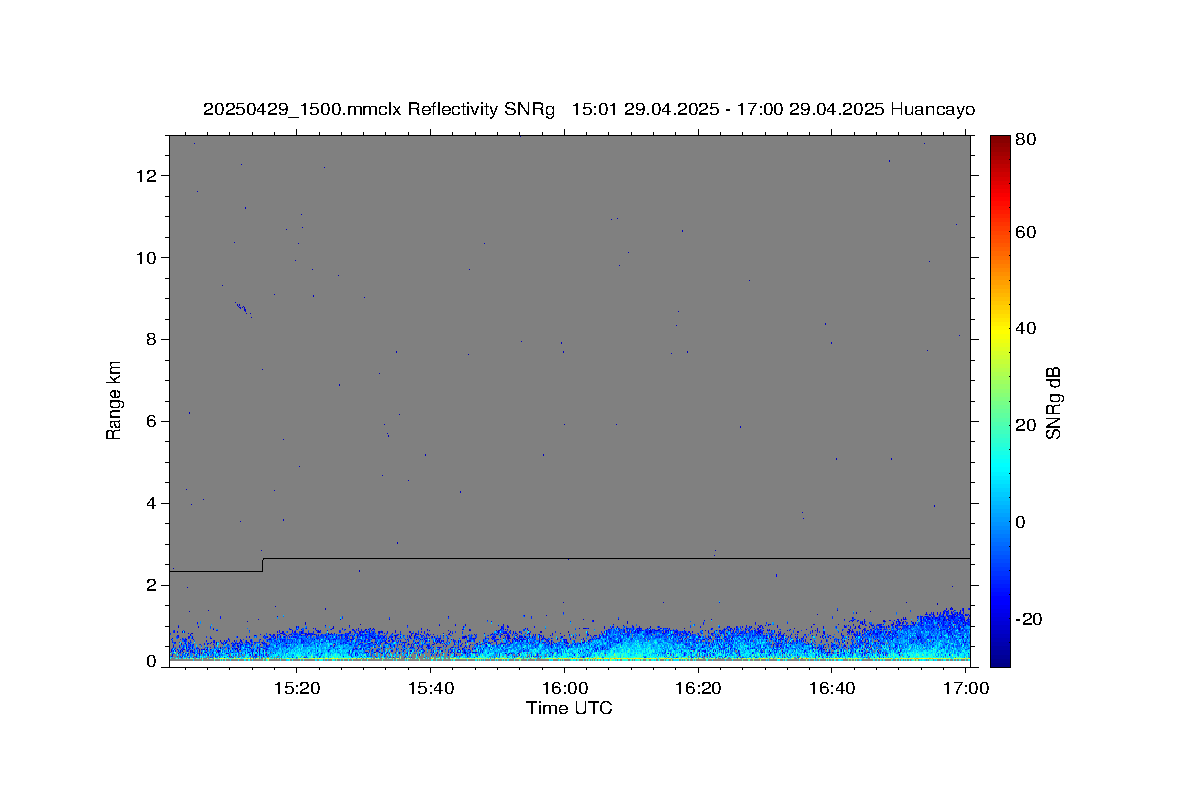Click the 16:40 time tick label
The height and width of the screenshot is (800, 1200).
[x=833, y=688]
